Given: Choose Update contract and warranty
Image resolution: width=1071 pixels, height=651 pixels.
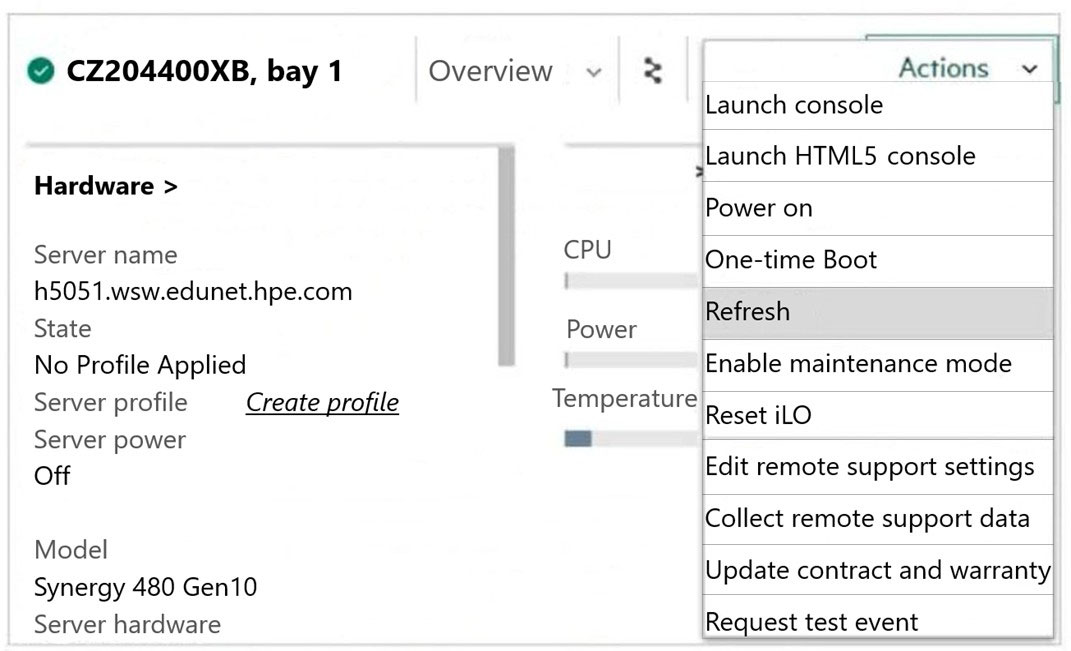Looking at the screenshot, I should 878,570.
